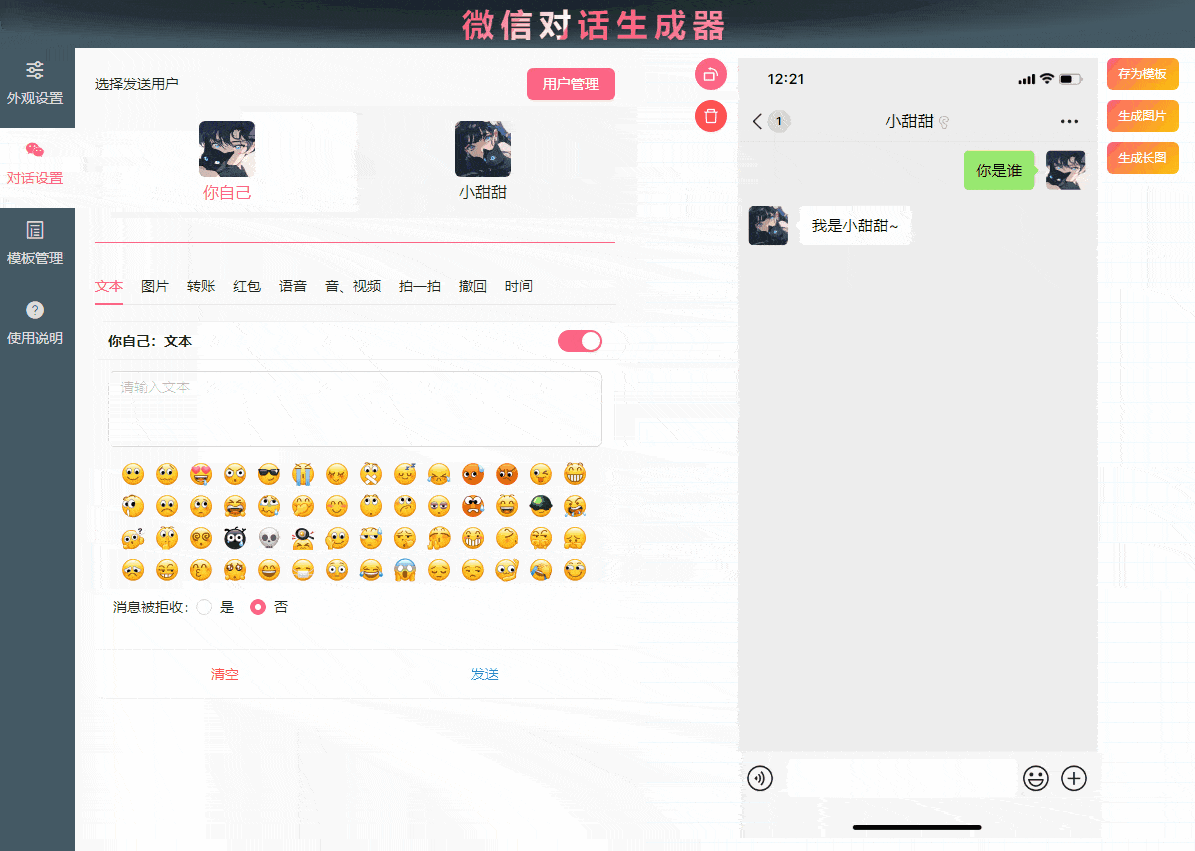The image size is (1195, 851).
Task: Switch to the 文本 tab
Action: (109, 286)
